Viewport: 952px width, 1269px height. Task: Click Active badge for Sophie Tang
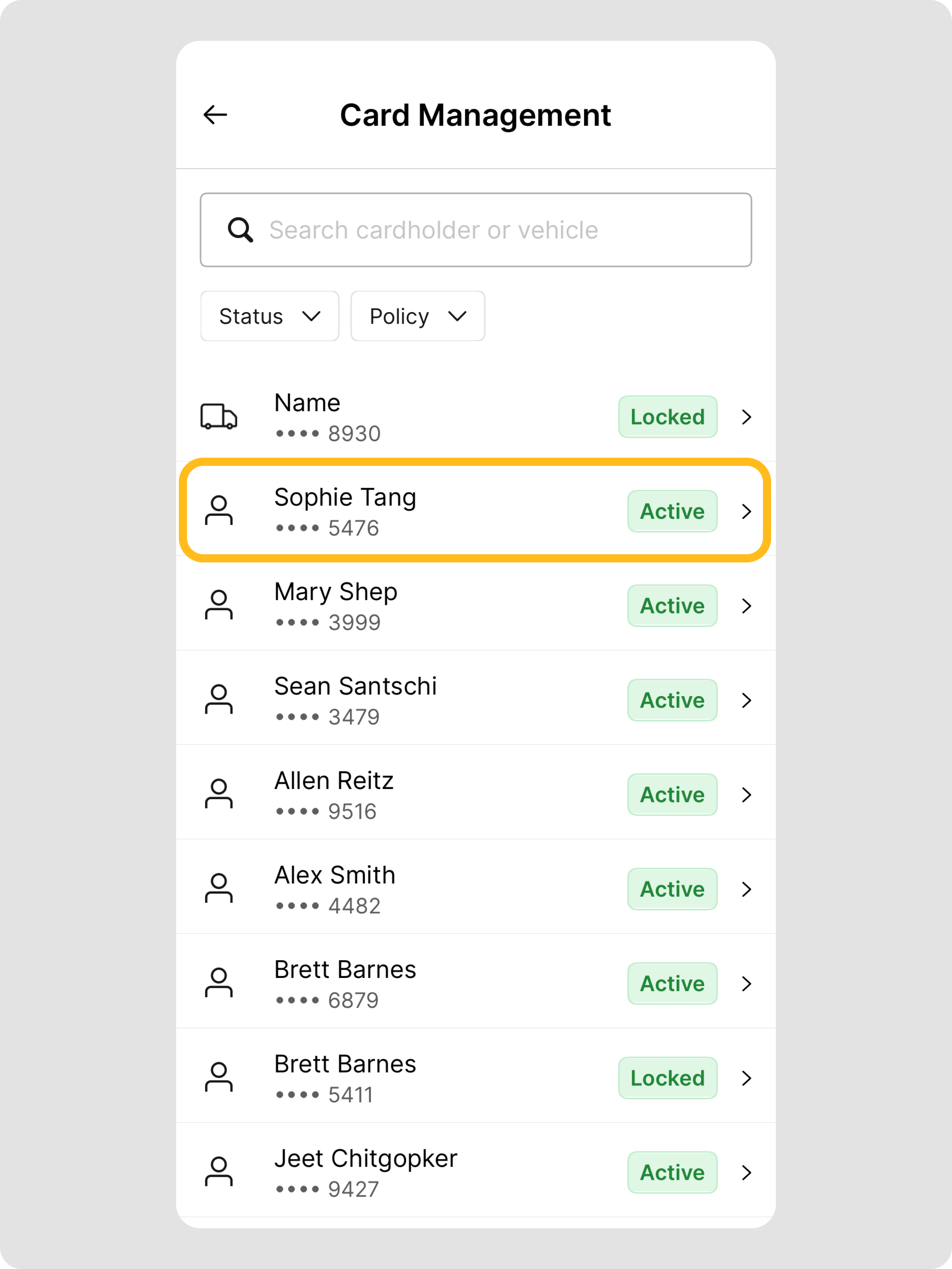(672, 511)
